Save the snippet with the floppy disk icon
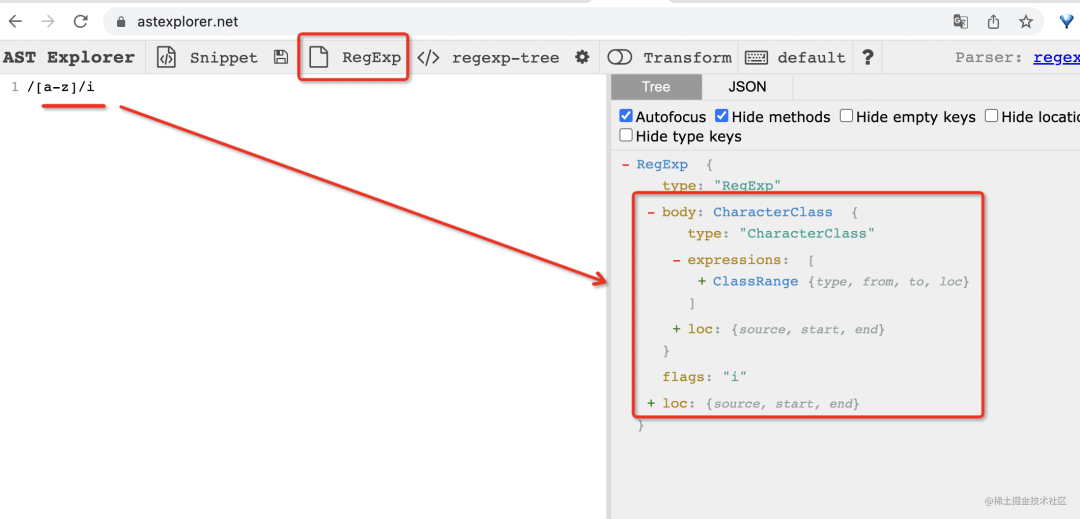1080x519 pixels. point(281,57)
